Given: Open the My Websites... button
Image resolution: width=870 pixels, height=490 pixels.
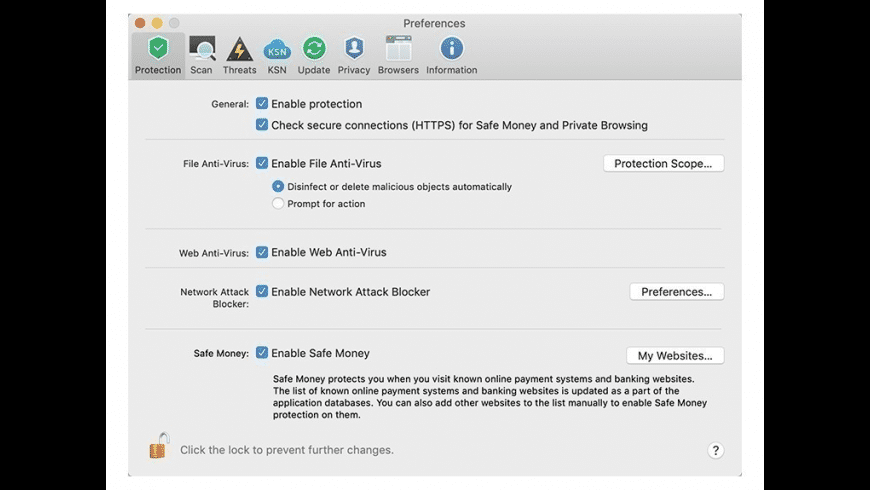Looking at the screenshot, I should pyautogui.click(x=675, y=356).
